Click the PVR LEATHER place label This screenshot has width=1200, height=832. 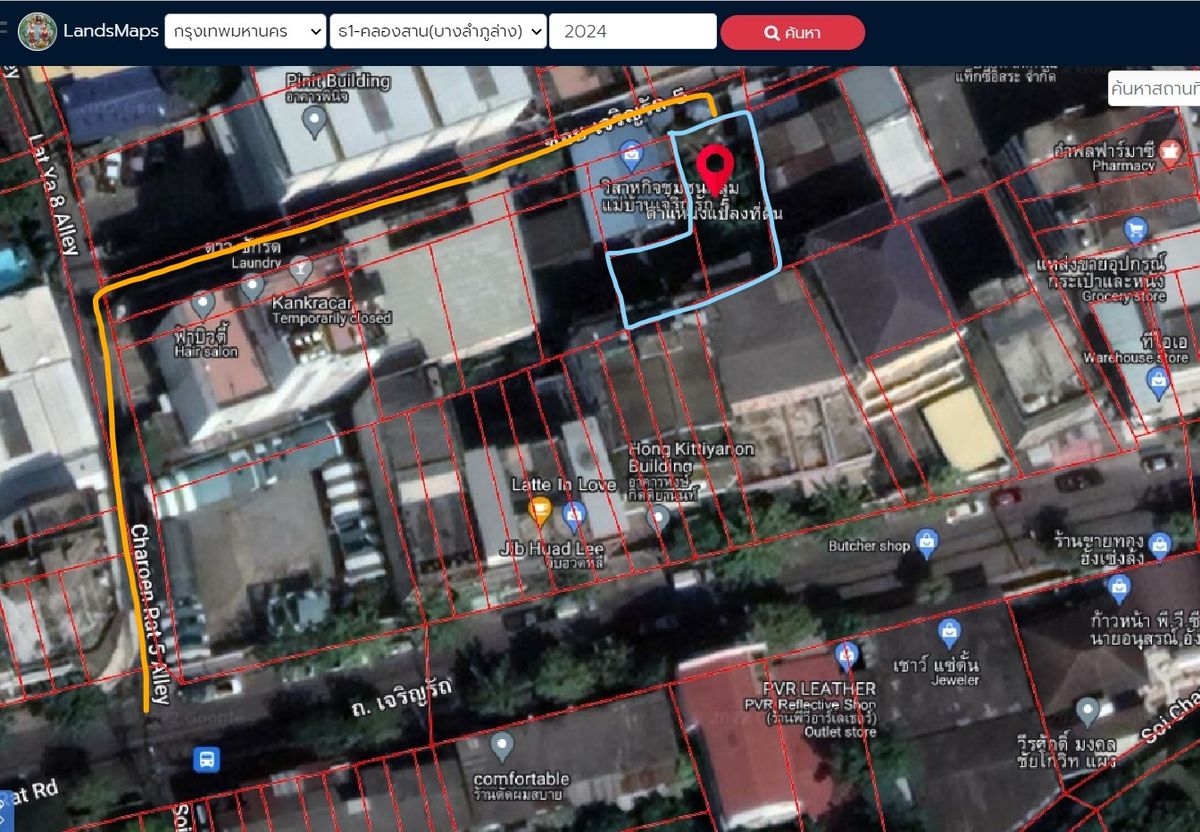[x=818, y=688]
